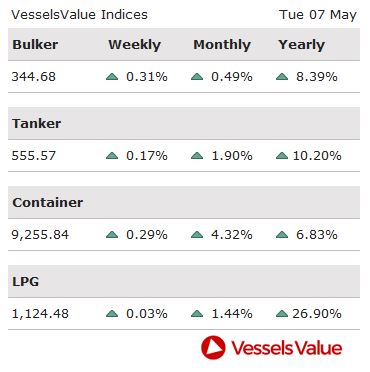Click the Bulker index value 344.68
Viewport: 370px width, 372px height.
(34, 77)
